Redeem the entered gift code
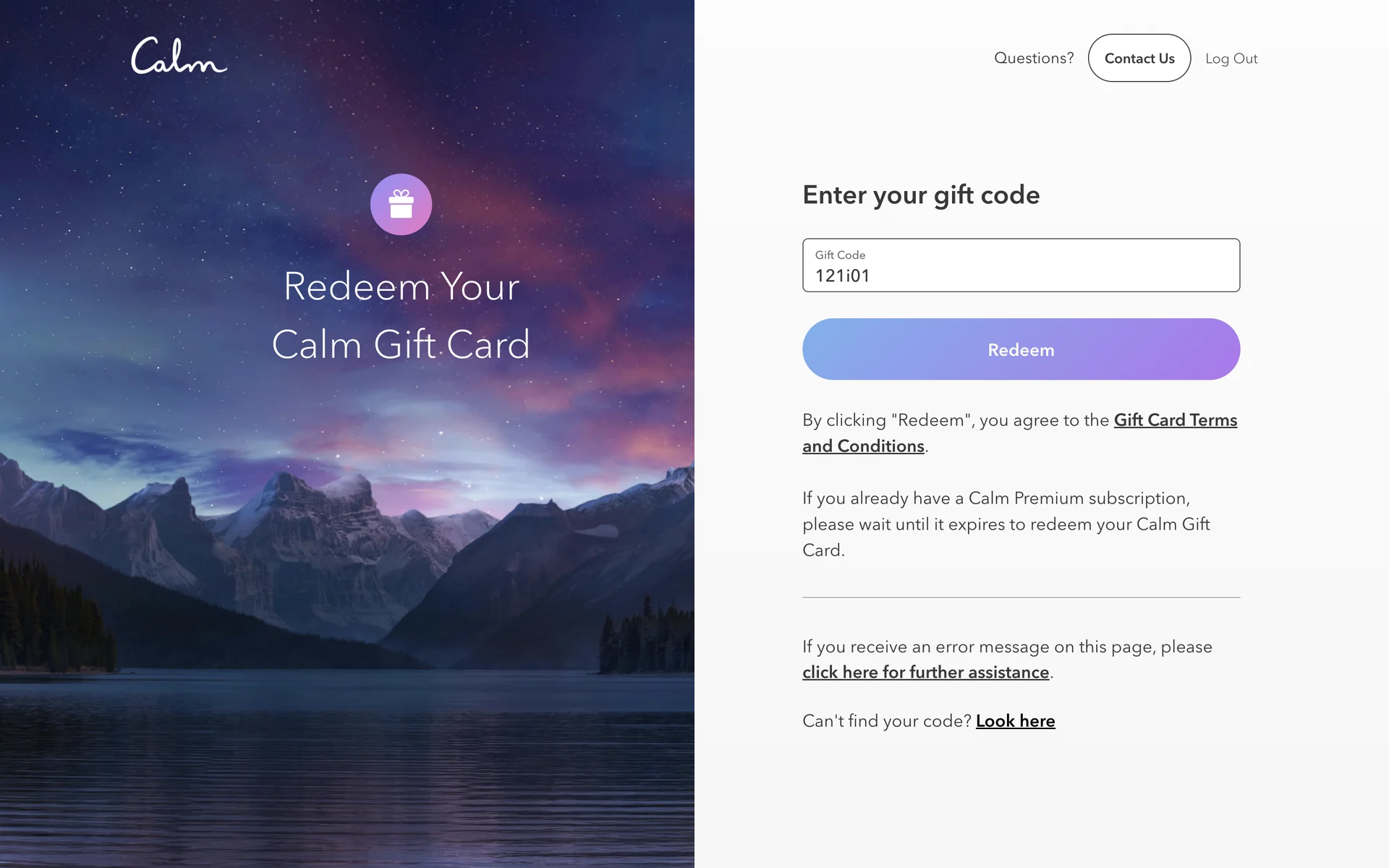 (x=1021, y=349)
